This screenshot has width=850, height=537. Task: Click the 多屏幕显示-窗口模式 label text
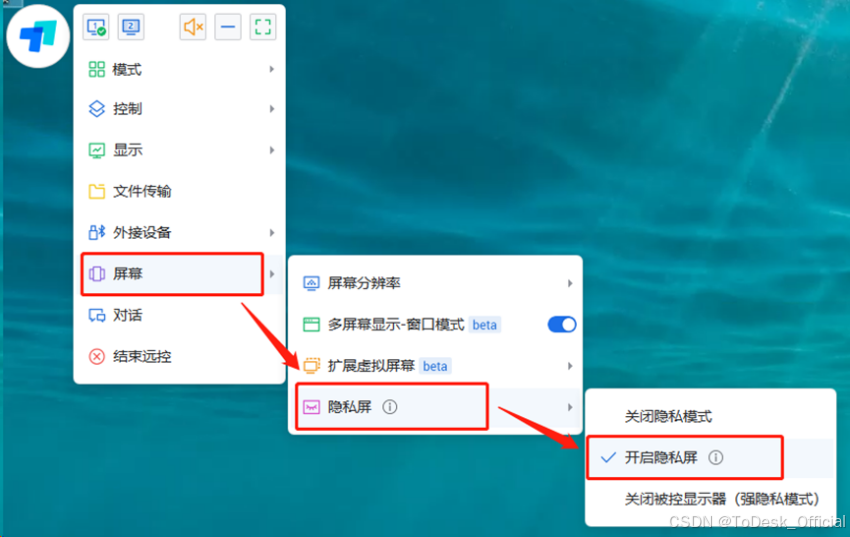(396, 325)
